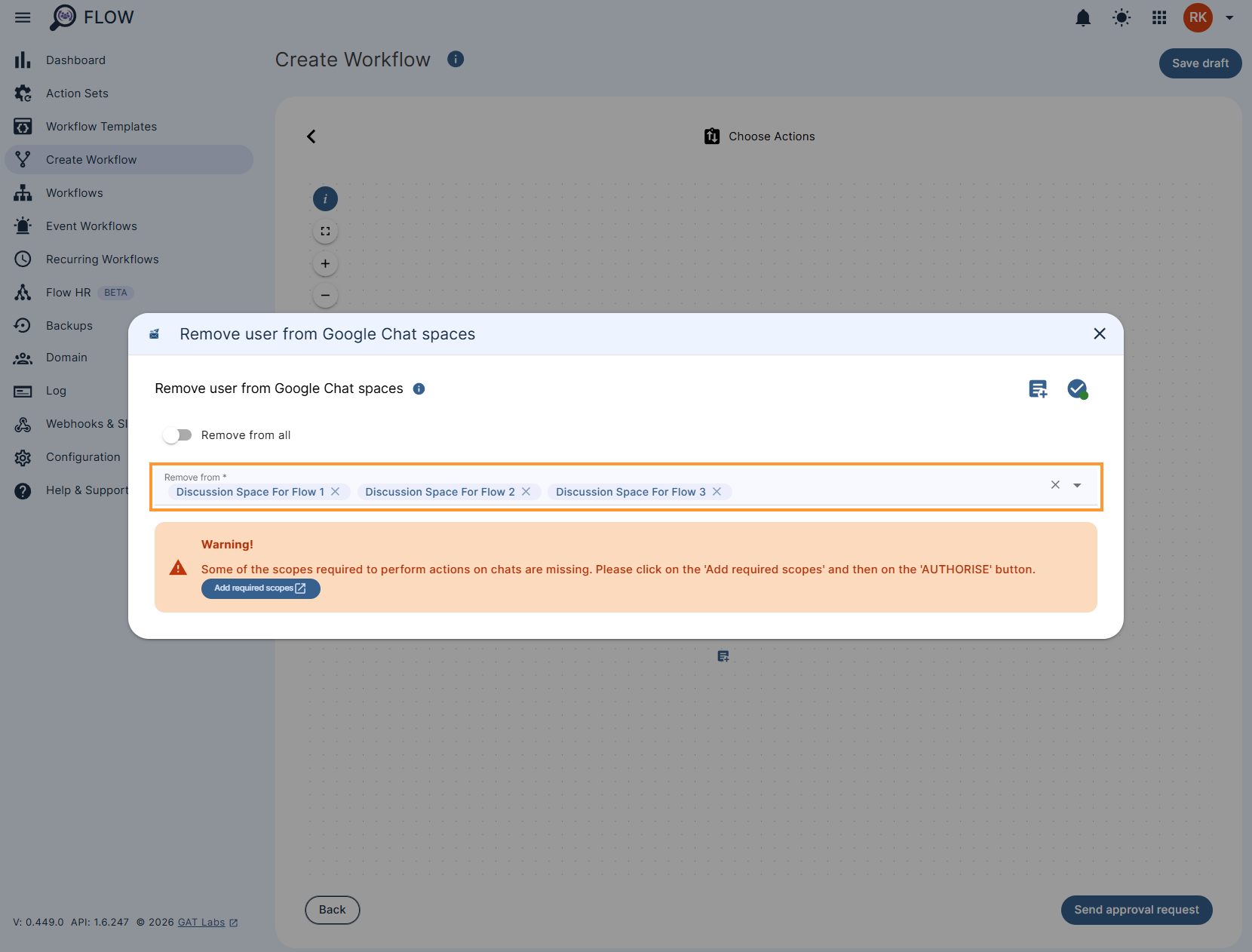Click the Workflows hierarchy icon
This screenshot has width=1252, height=952.
pyautogui.click(x=23, y=192)
